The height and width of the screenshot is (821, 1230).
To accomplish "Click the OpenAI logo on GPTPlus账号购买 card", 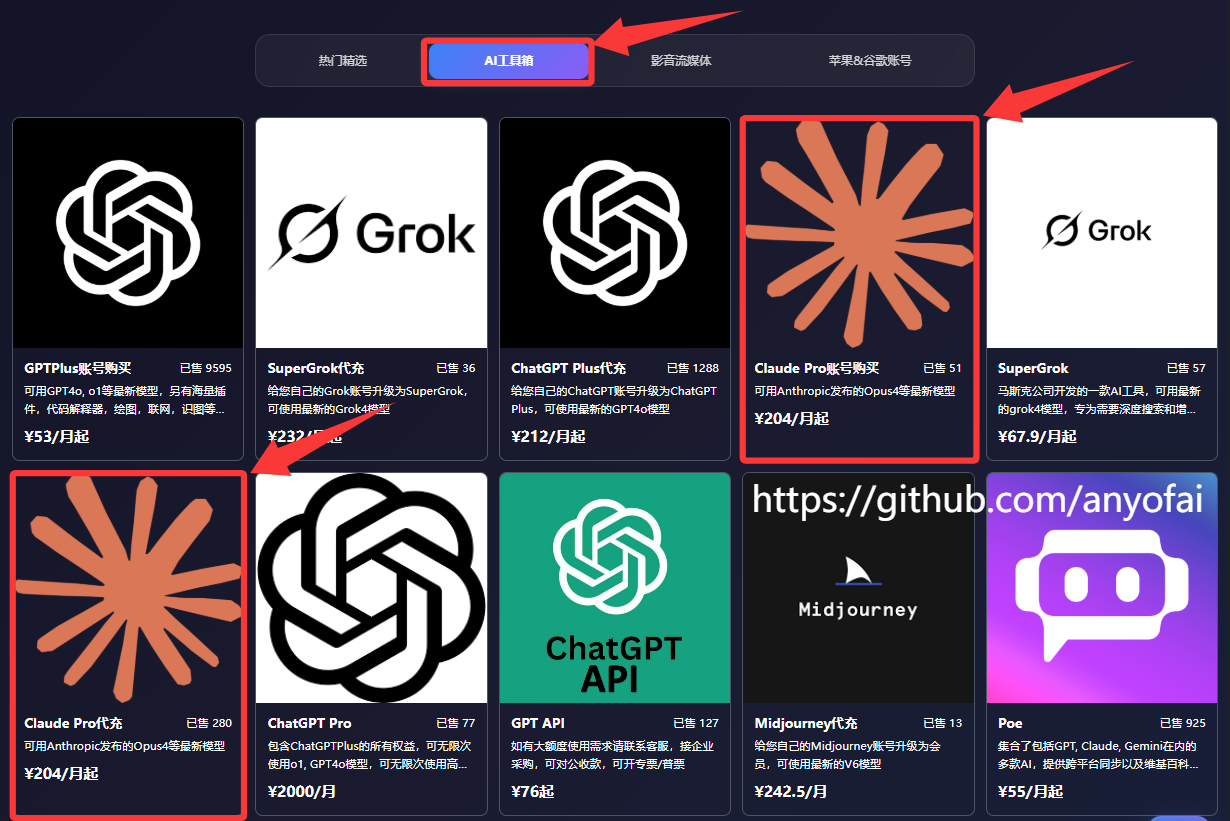I will [x=128, y=233].
